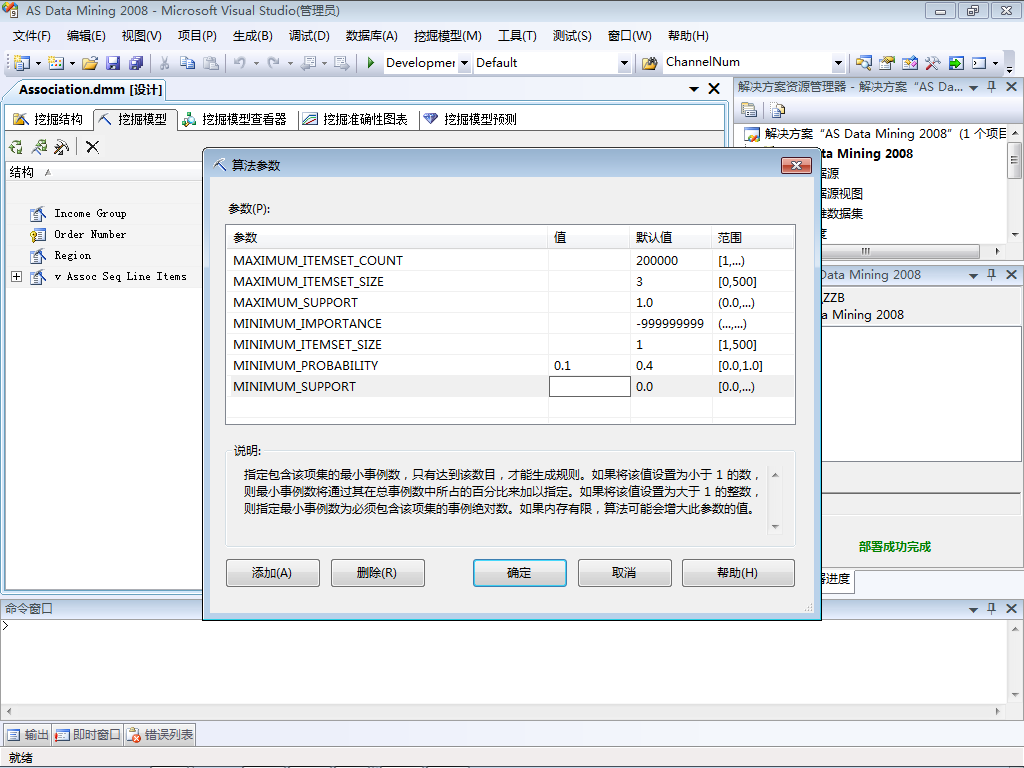Image resolution: width=1024 pixels, height=768 pixels.
Task: Click the 删除(R) button
Action: point(377,573)
